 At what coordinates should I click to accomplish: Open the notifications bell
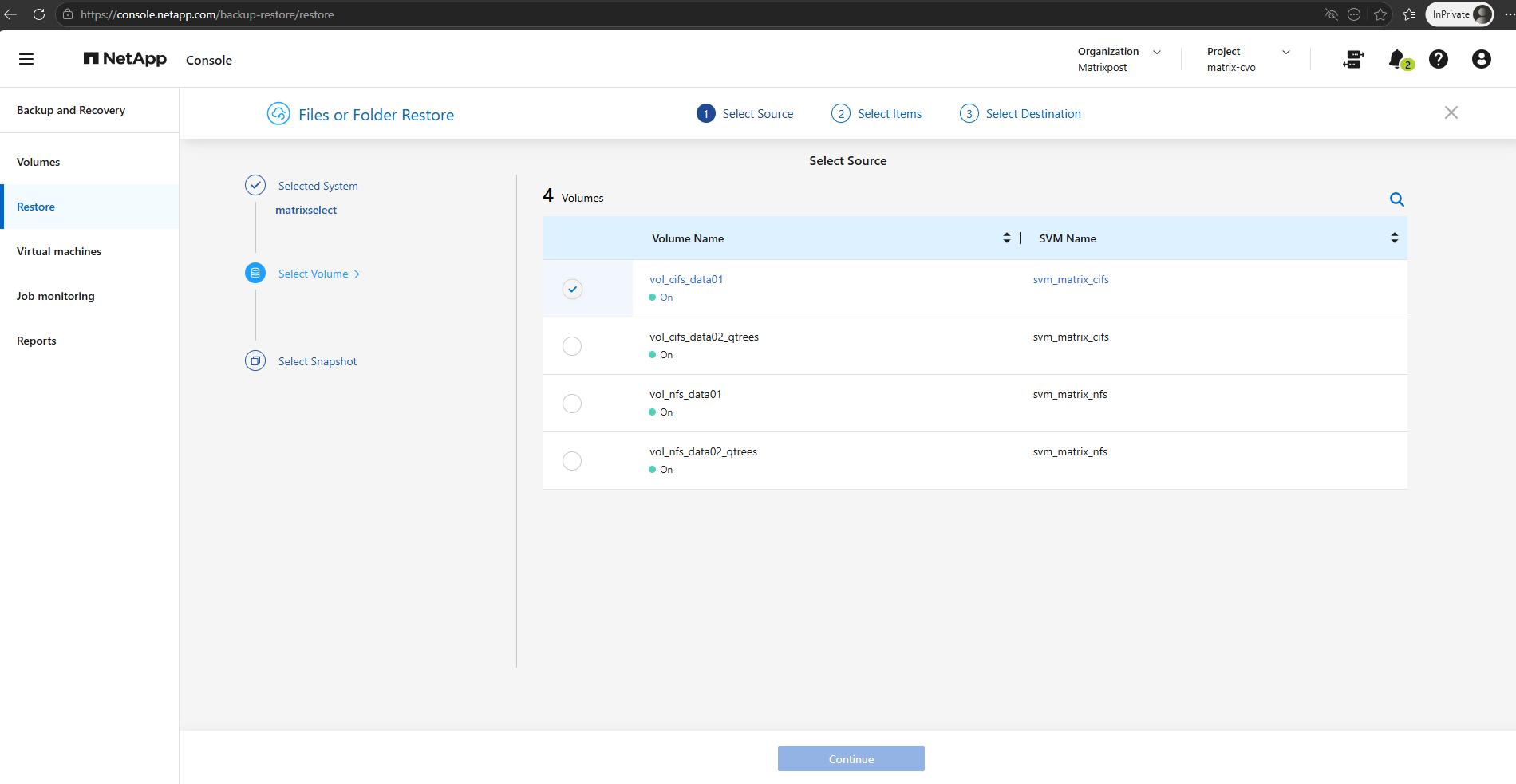1397,59
